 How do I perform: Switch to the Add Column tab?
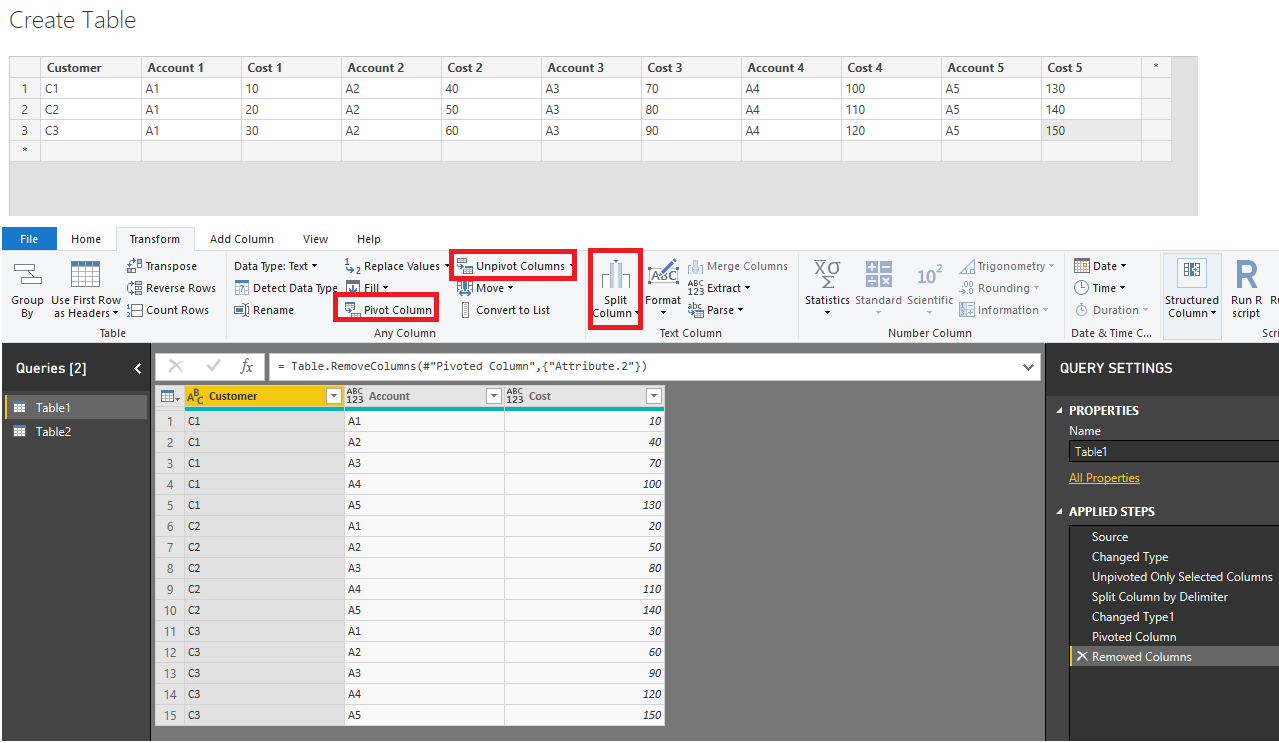coord(241,239)
